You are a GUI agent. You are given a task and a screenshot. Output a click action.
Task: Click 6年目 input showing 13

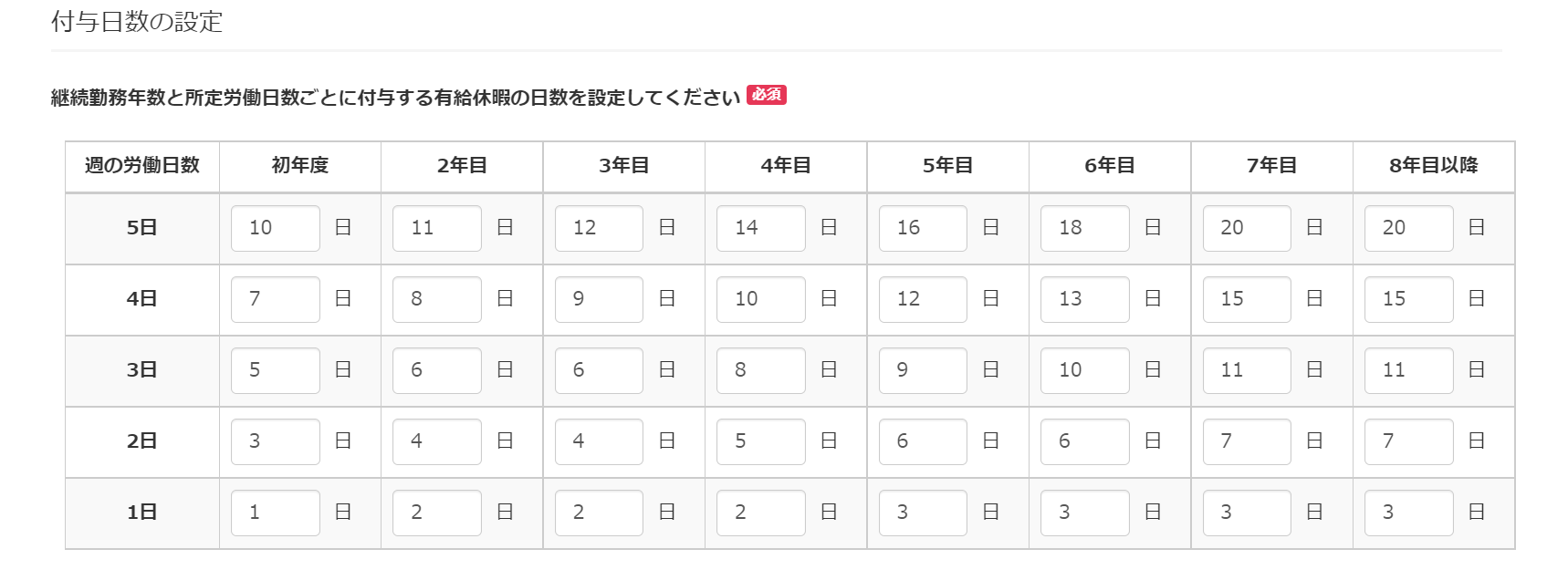pyautogui.click(x=1085, y=299)
